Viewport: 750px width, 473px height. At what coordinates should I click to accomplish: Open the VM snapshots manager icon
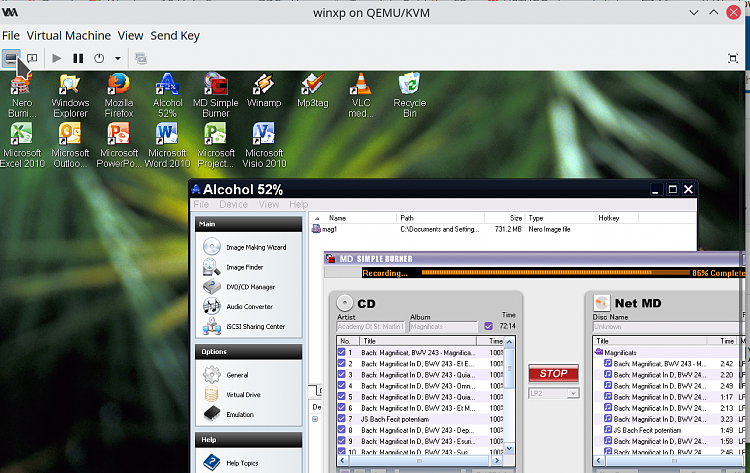[141, 58]
